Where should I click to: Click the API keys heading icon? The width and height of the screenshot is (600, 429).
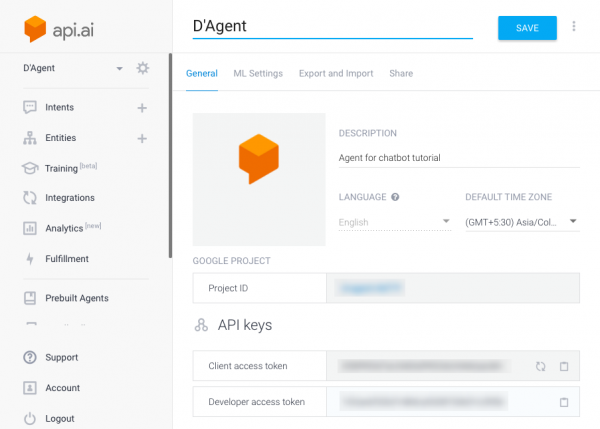click(x=201, y=325)
